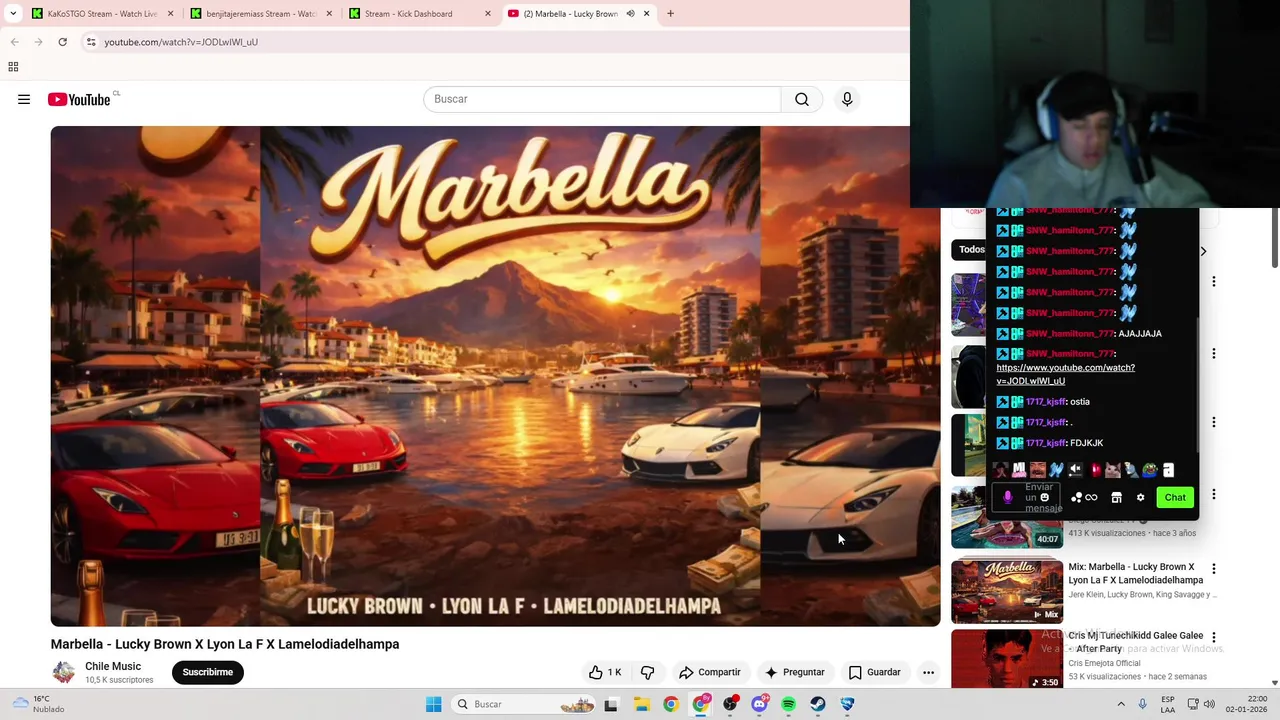Close the Stream - Kick Dashboard tab
The width and height of the screenshot is (1280, 720).
click(x=488, y=14)
